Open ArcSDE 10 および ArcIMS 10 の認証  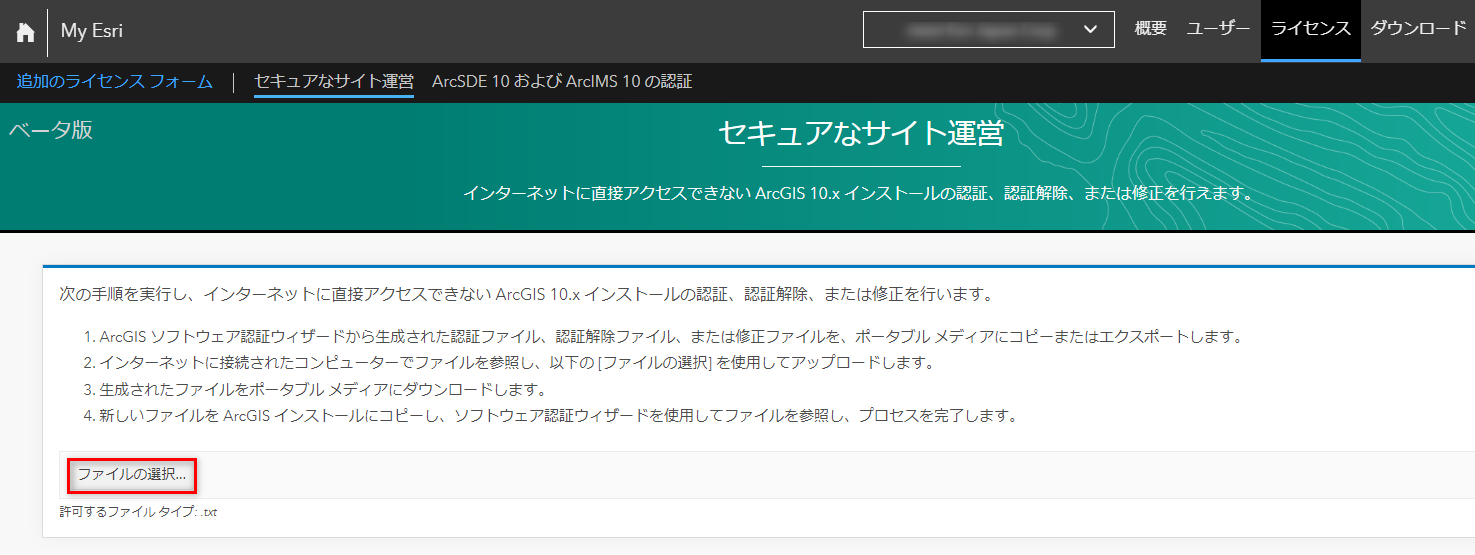[562, 82]
